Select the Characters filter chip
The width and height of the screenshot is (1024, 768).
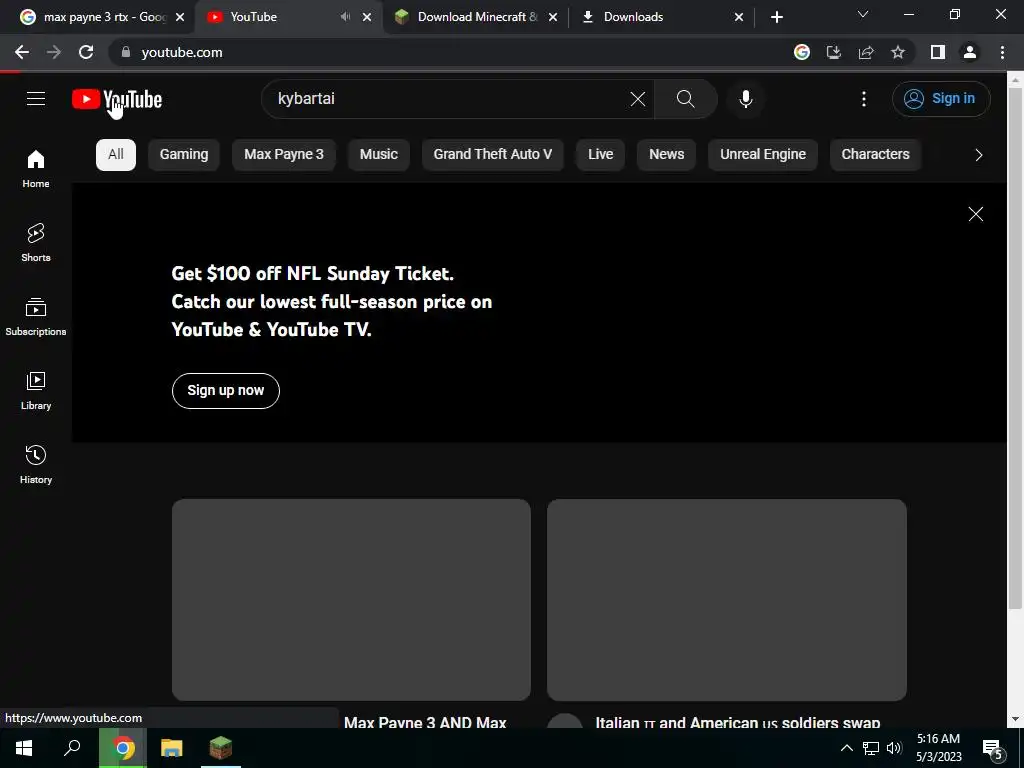tap(875, 155)
